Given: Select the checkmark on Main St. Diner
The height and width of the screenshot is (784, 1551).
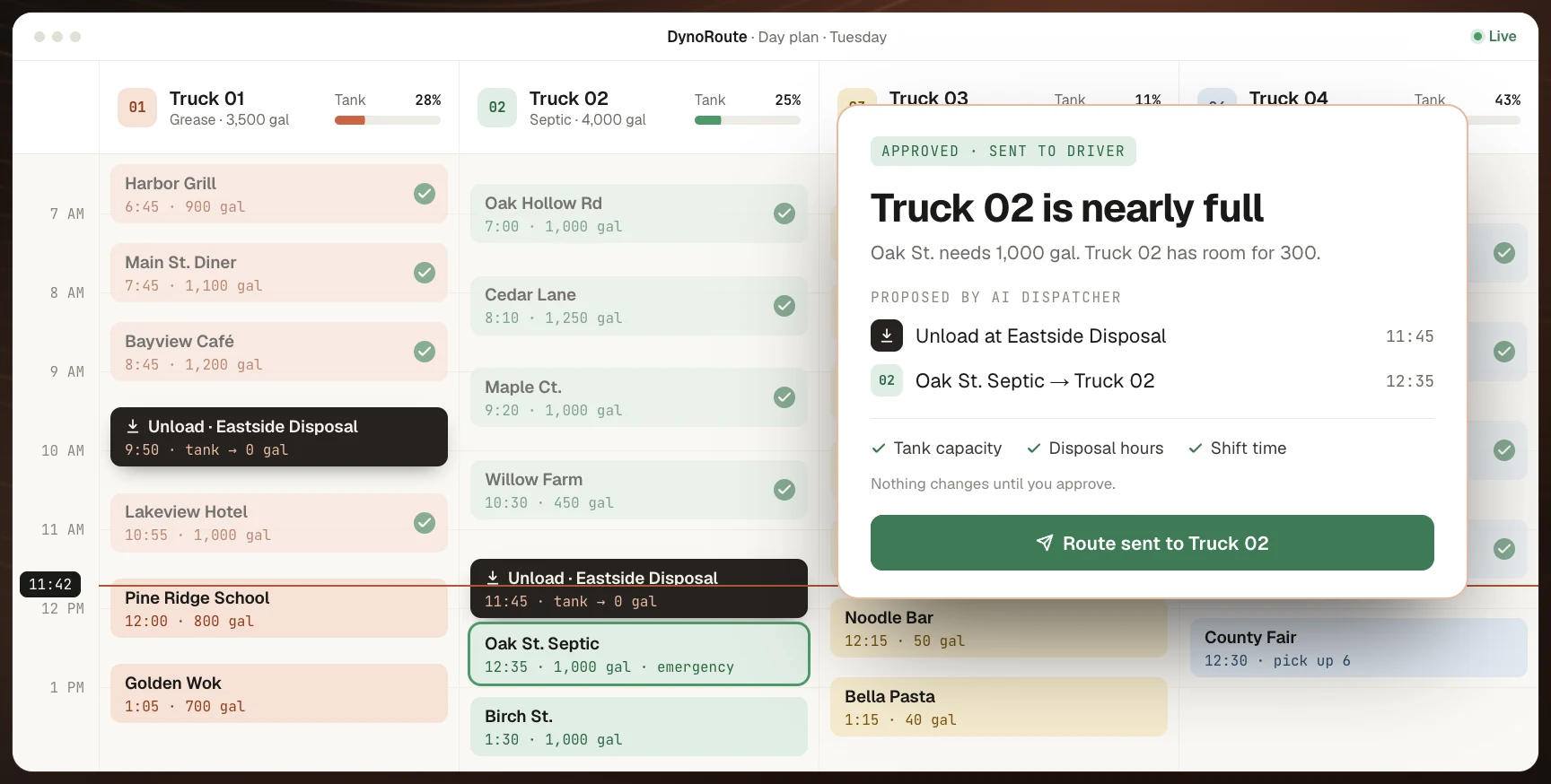Looking at the screenshot, I should pos(425,273).
